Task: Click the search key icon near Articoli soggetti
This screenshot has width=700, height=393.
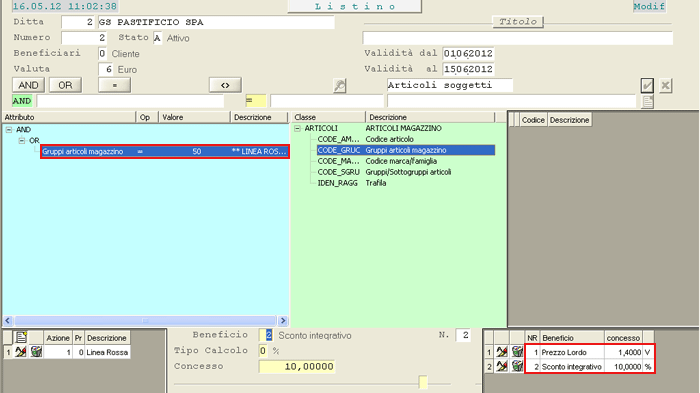Action: (340, 85)
